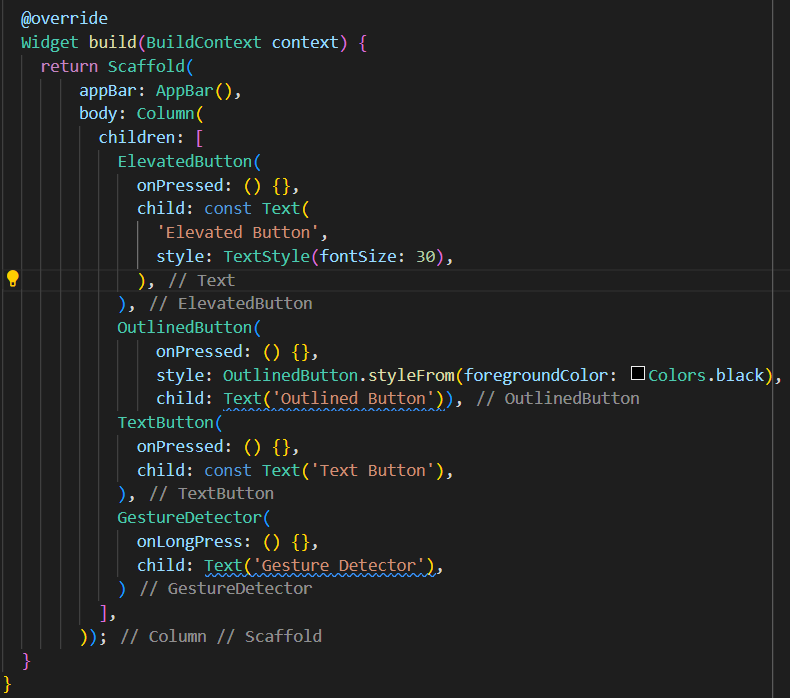Click the '// Column' closing comment

[x=163, y=637]
